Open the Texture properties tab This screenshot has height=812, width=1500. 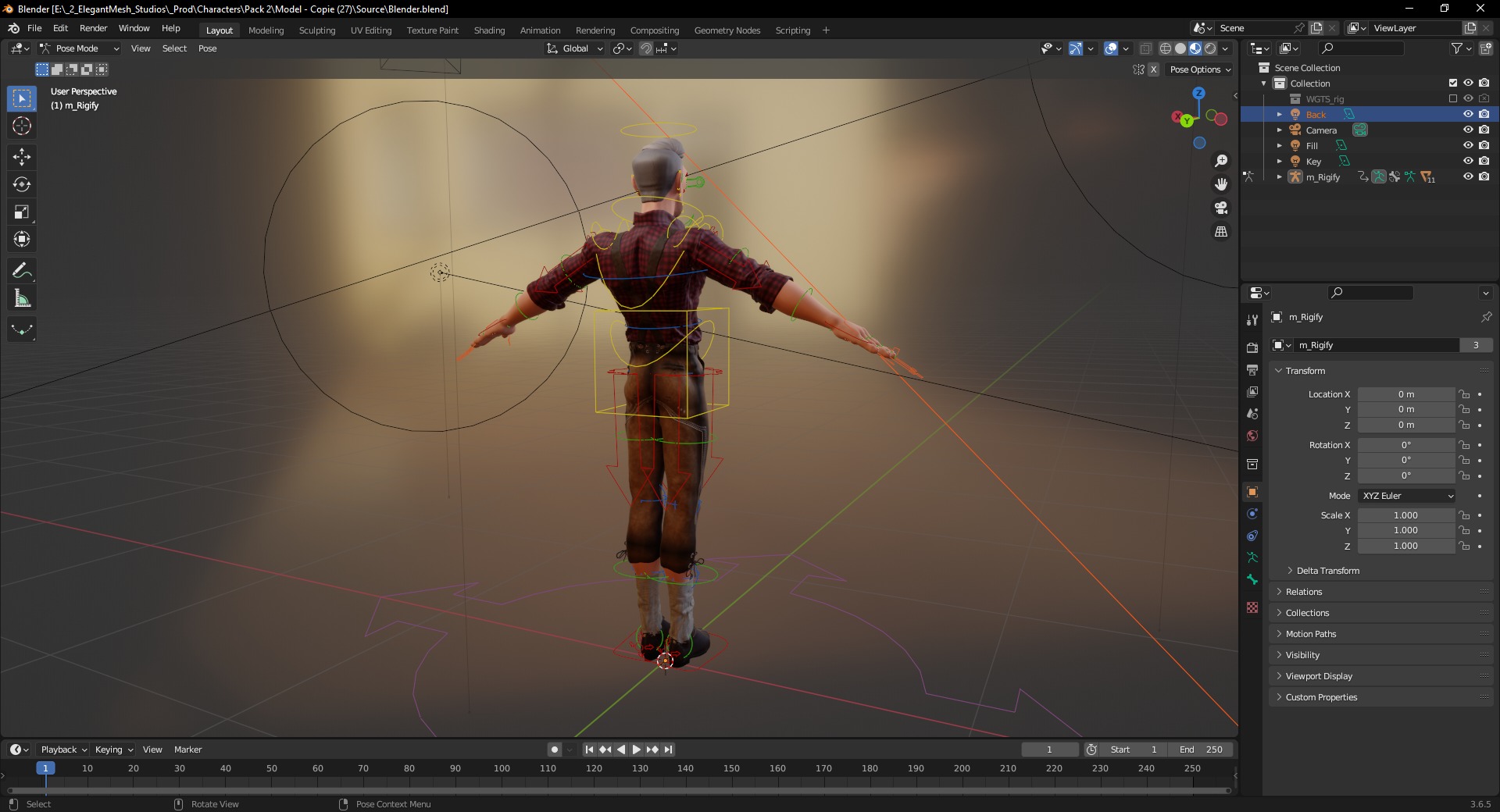1252,607
